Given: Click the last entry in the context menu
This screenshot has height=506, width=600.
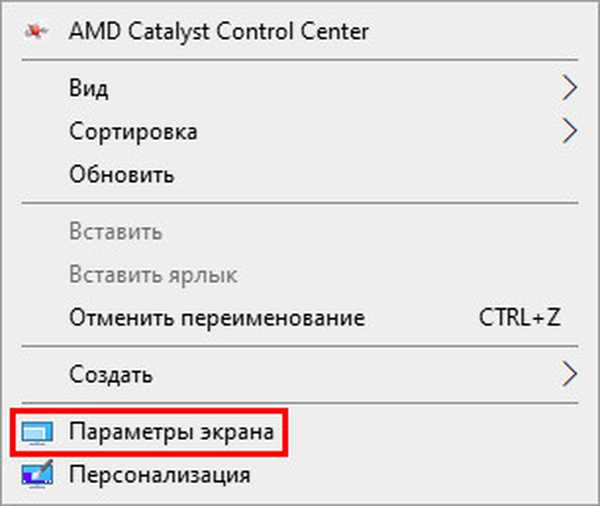Looking at the screenshot, I should coord(159,474).
